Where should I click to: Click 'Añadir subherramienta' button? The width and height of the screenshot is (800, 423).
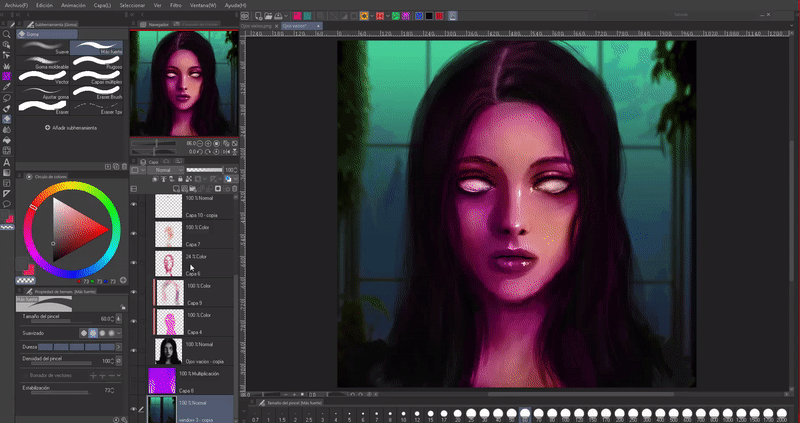[70, 128]
